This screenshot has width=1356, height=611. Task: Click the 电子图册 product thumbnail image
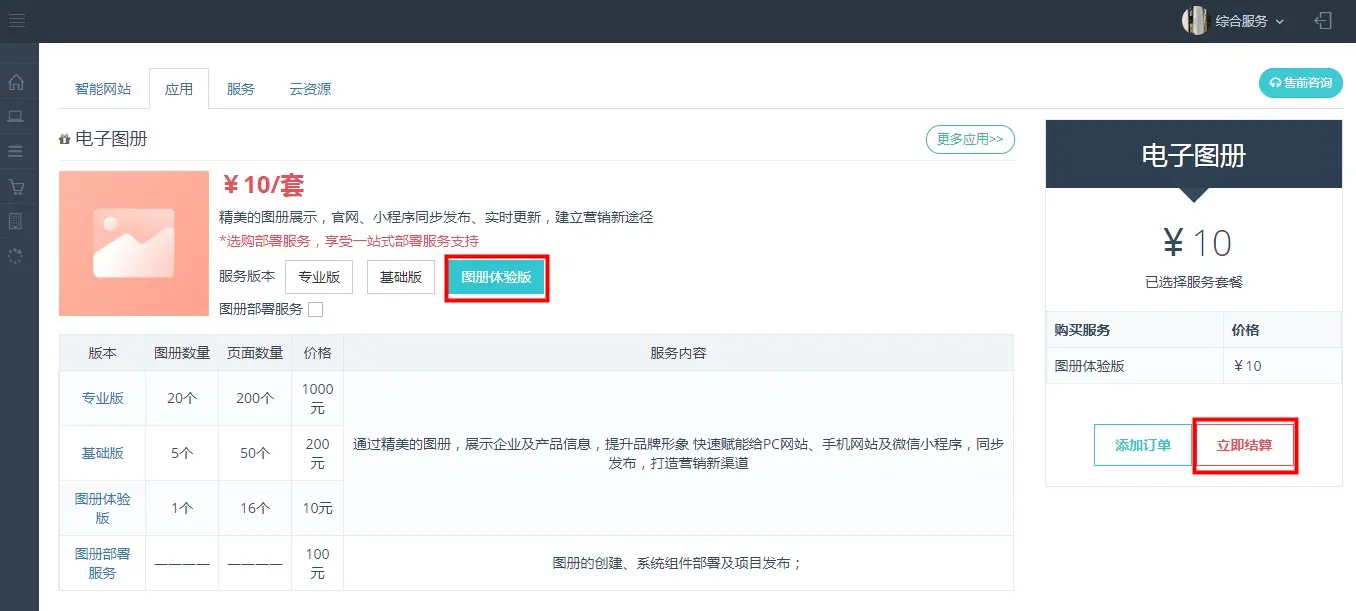(x=133, y=243)
